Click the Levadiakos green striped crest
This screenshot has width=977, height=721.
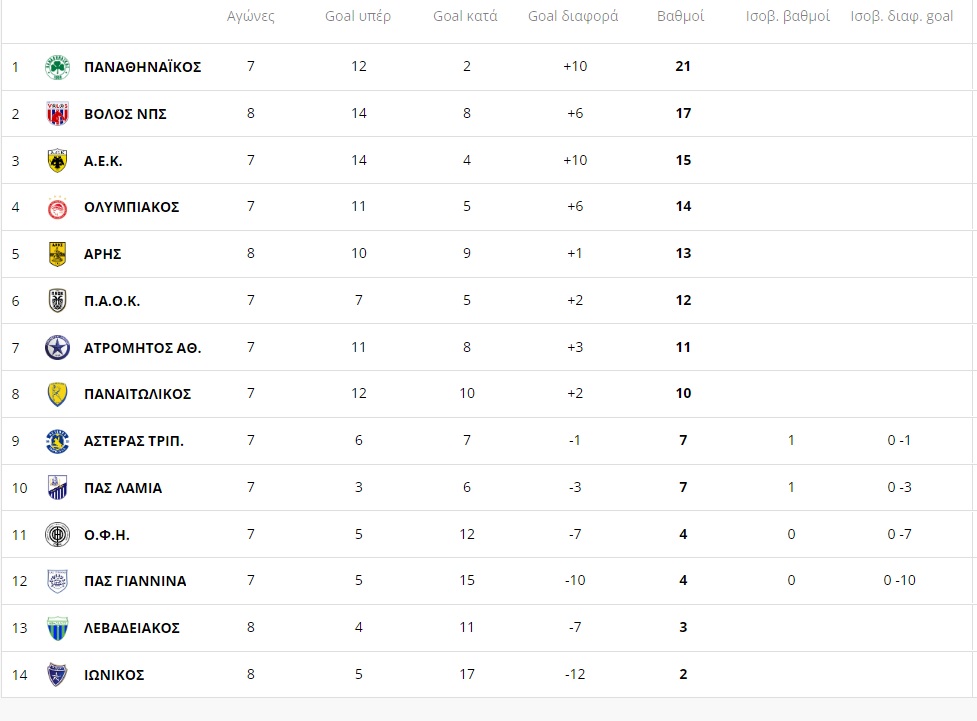coord(57,628)
